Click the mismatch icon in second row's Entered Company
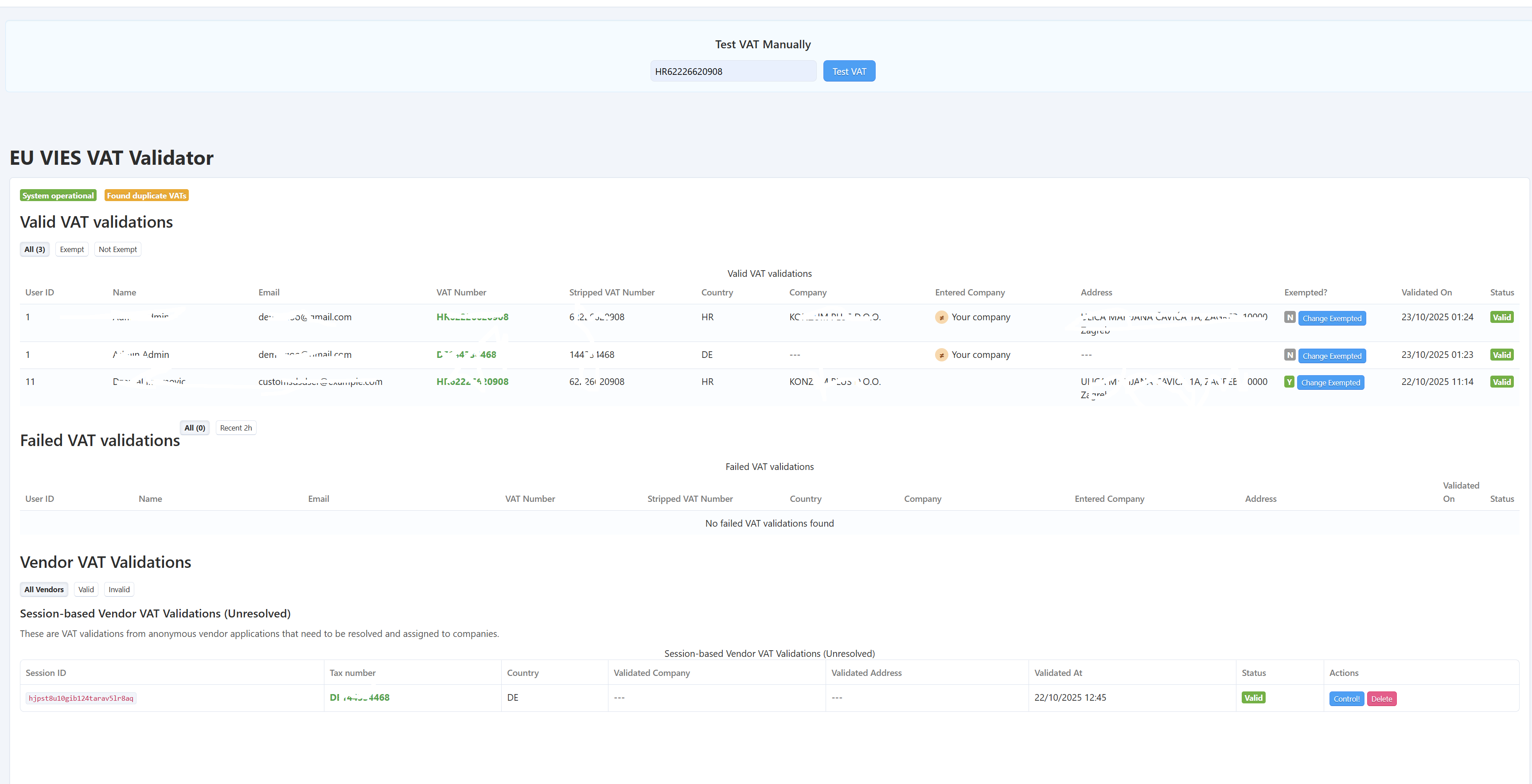This screenshot has height=784, width=1532. coord(941,355)
